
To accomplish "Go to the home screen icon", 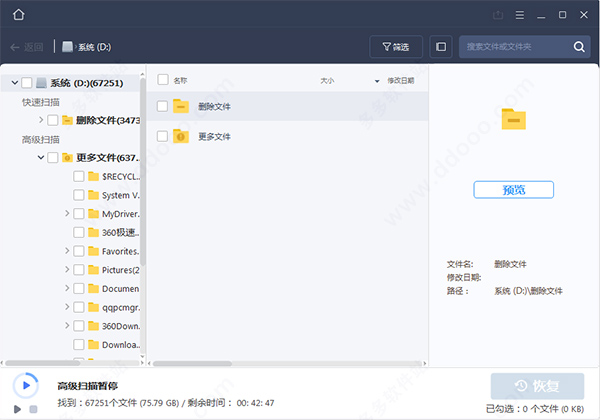I will click(18, 15).
